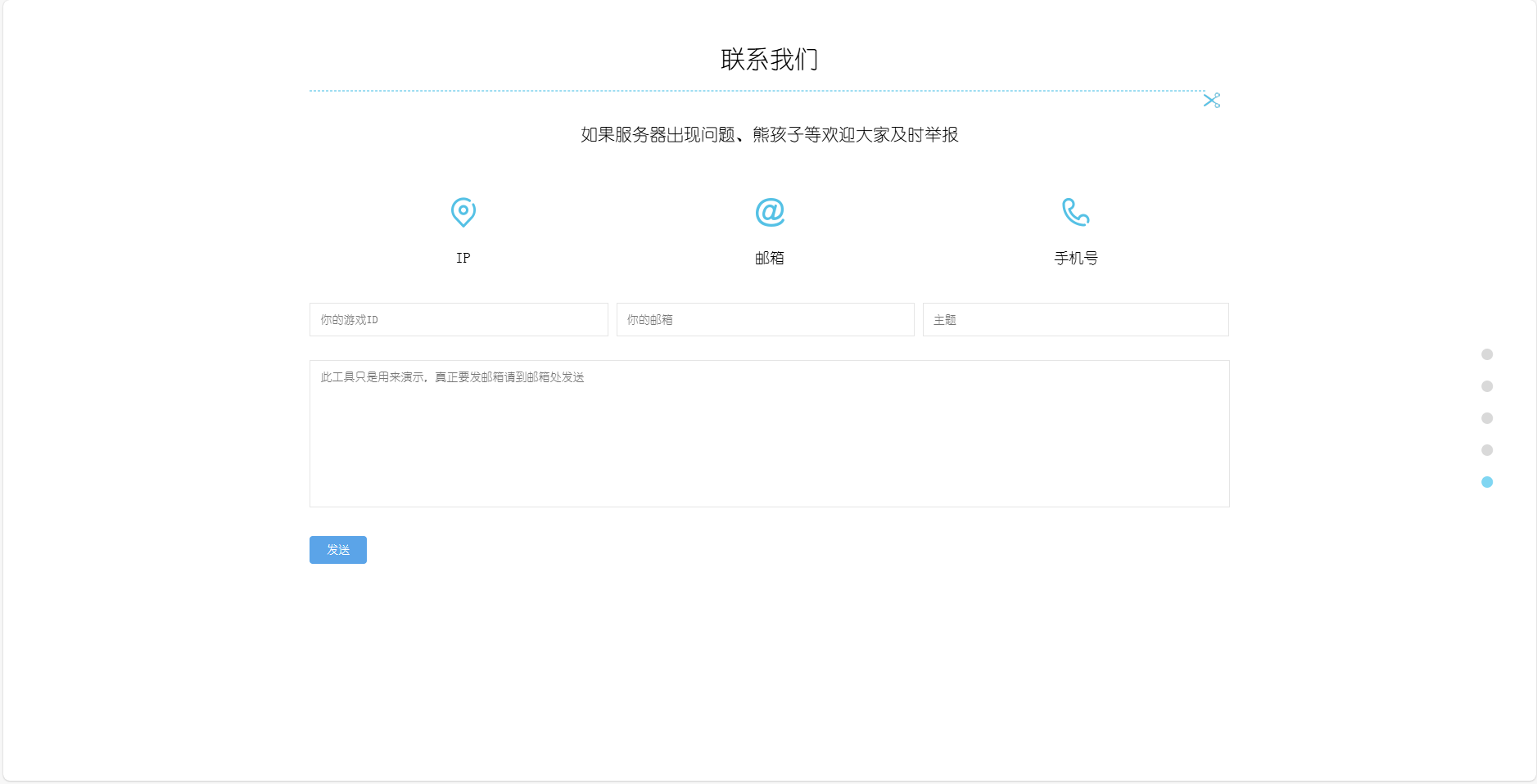The width and height of the screenshot is (1537, 784).
Task: Focus the "你的游戏ID" input field
Action: click(x=459, y=320)
